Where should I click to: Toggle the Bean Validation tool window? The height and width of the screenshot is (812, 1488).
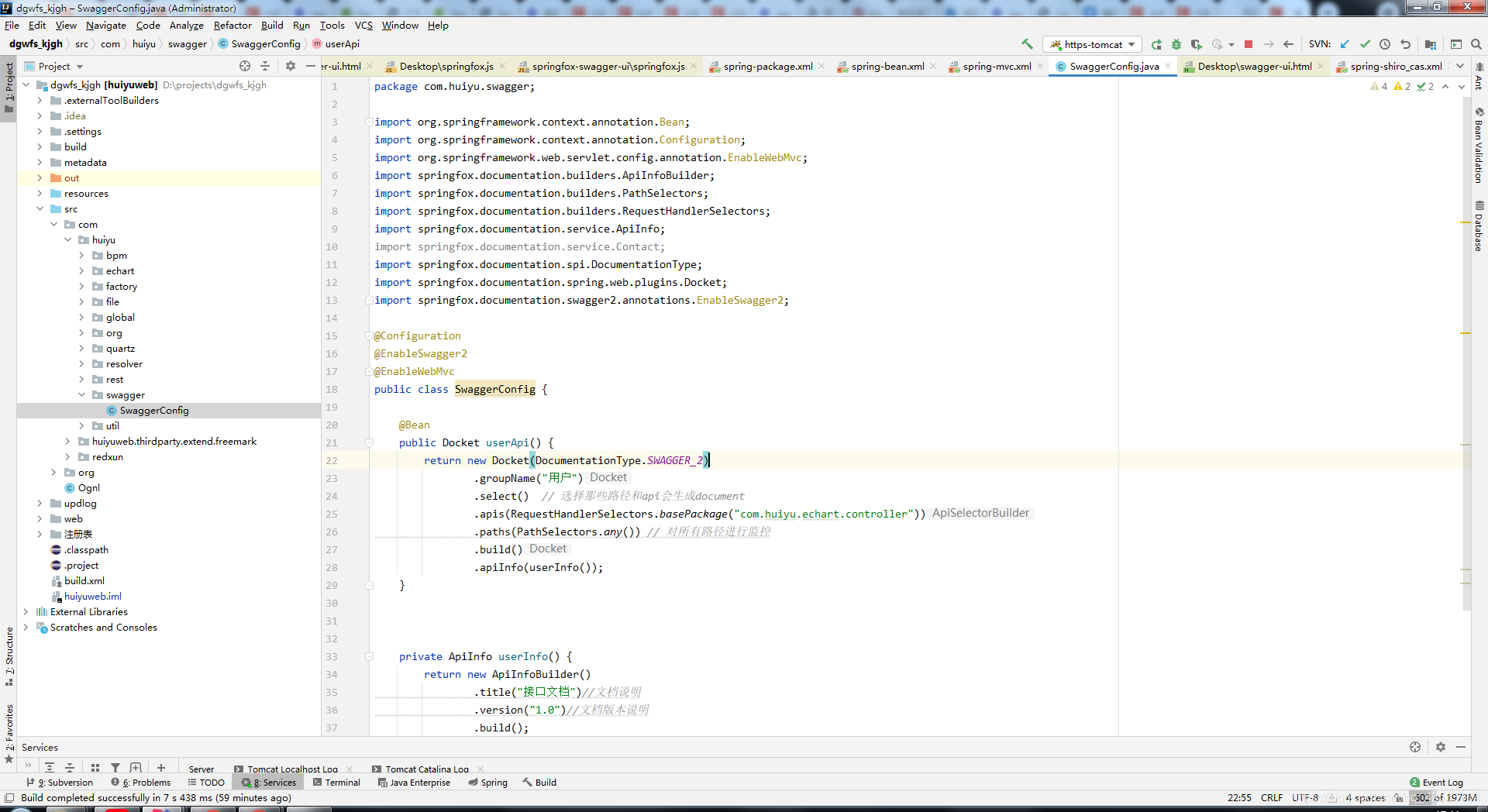click(1479, 146)
